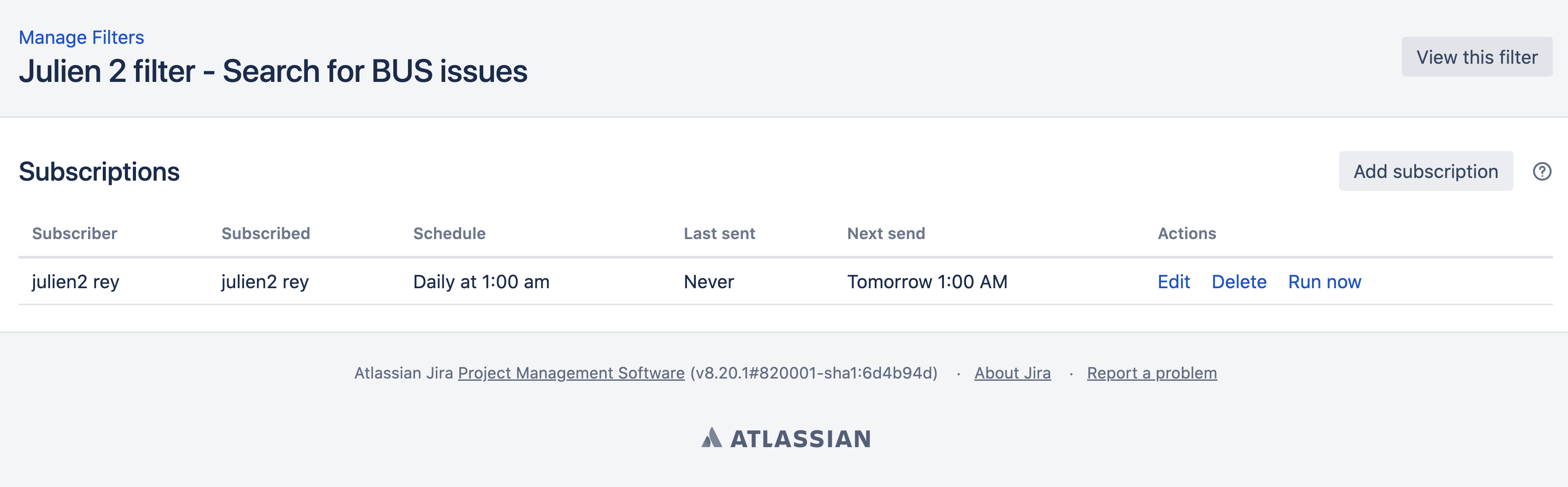The width and height of the screenshot is (1568, 487).
Task: Click the Atlassian logo in footer
Action: 786,438
